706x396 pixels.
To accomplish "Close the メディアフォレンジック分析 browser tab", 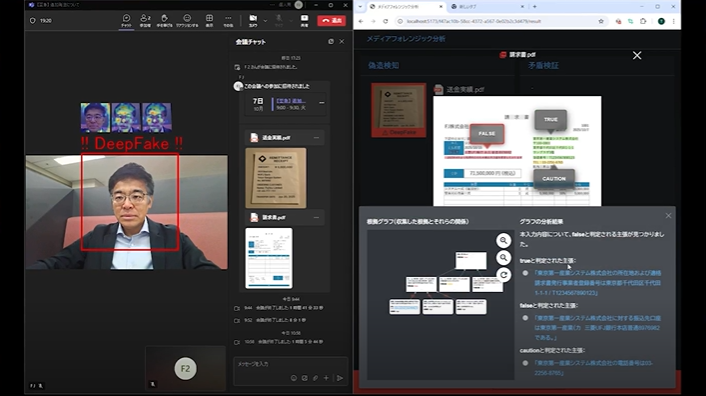I will (x=441, y=7).
